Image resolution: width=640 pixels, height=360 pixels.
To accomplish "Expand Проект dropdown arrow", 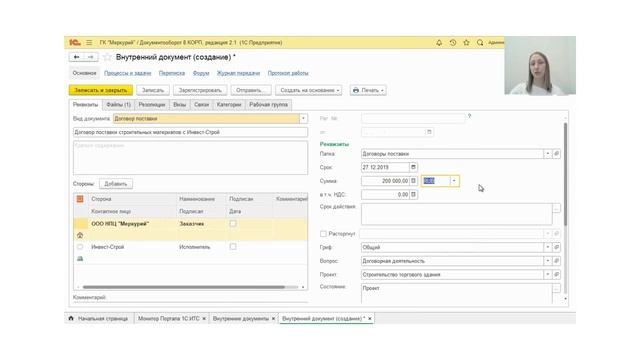I will (548, 274).
